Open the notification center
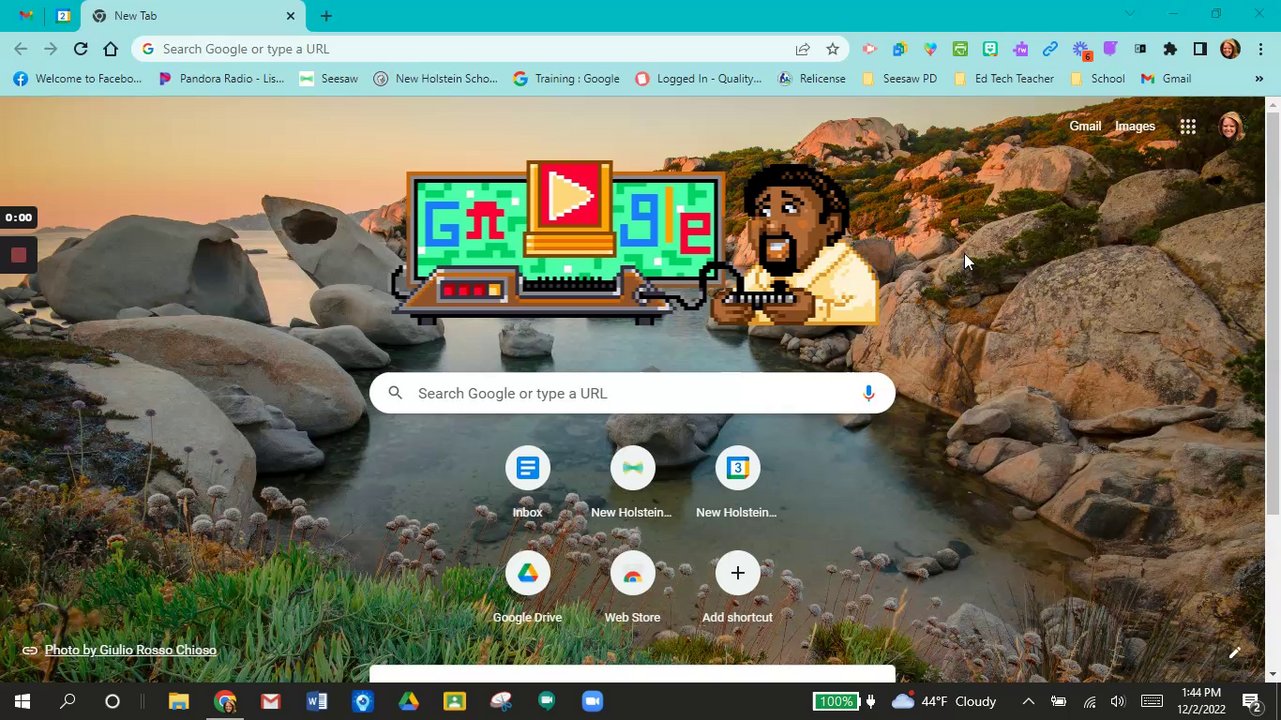The height and width of the screenshot is (720, 1281). click(1251, 701)
